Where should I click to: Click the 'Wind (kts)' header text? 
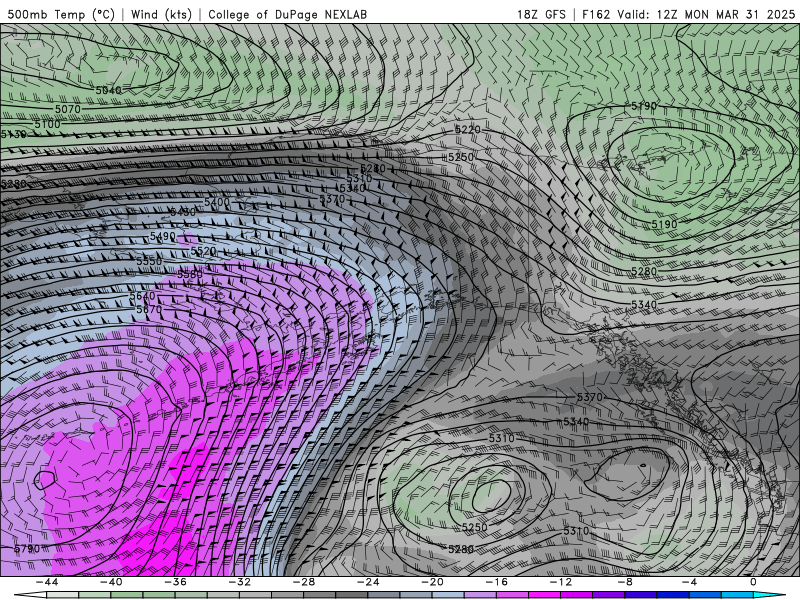pos(161,14)
